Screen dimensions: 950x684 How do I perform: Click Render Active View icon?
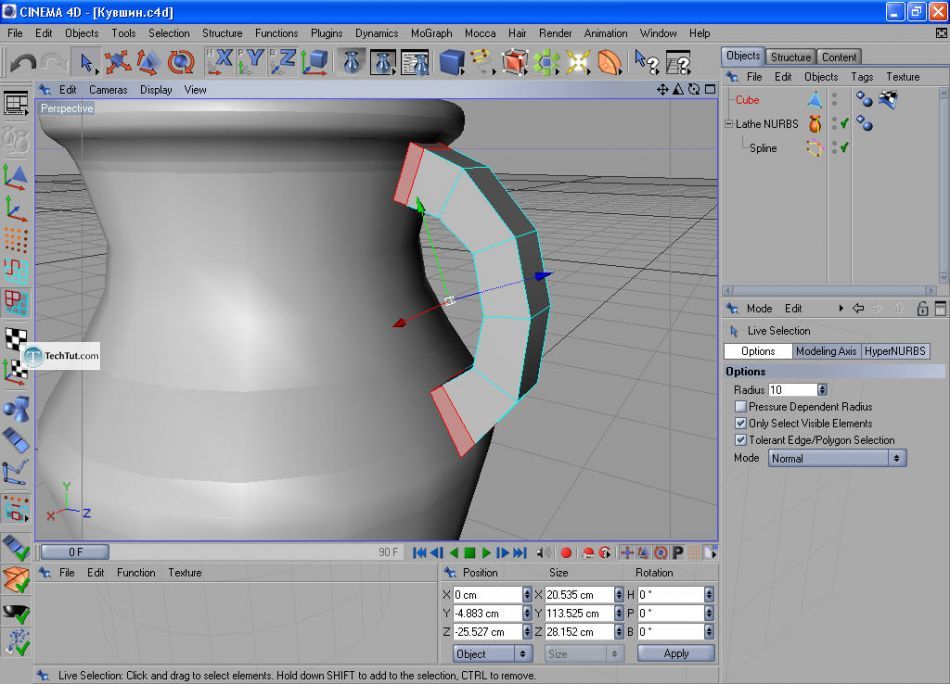coord(352,62)
